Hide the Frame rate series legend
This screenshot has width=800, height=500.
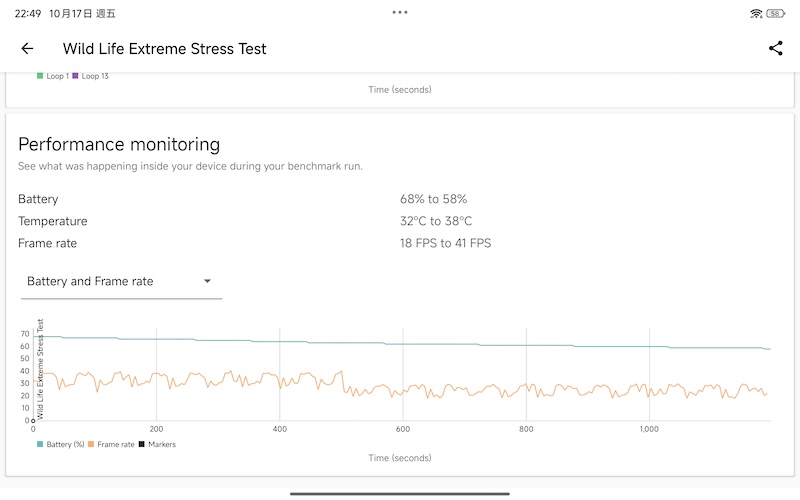111,444
